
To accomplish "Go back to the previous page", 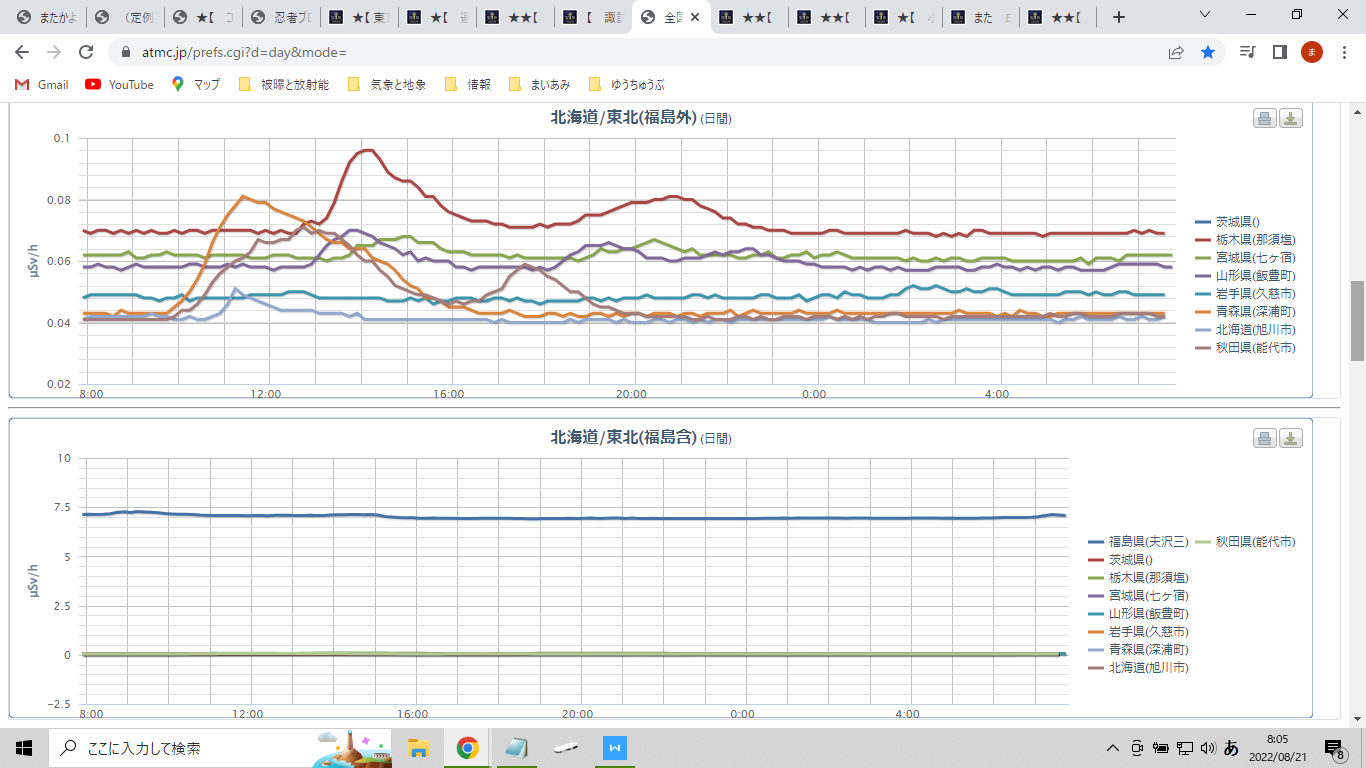I will coord(22,52).
